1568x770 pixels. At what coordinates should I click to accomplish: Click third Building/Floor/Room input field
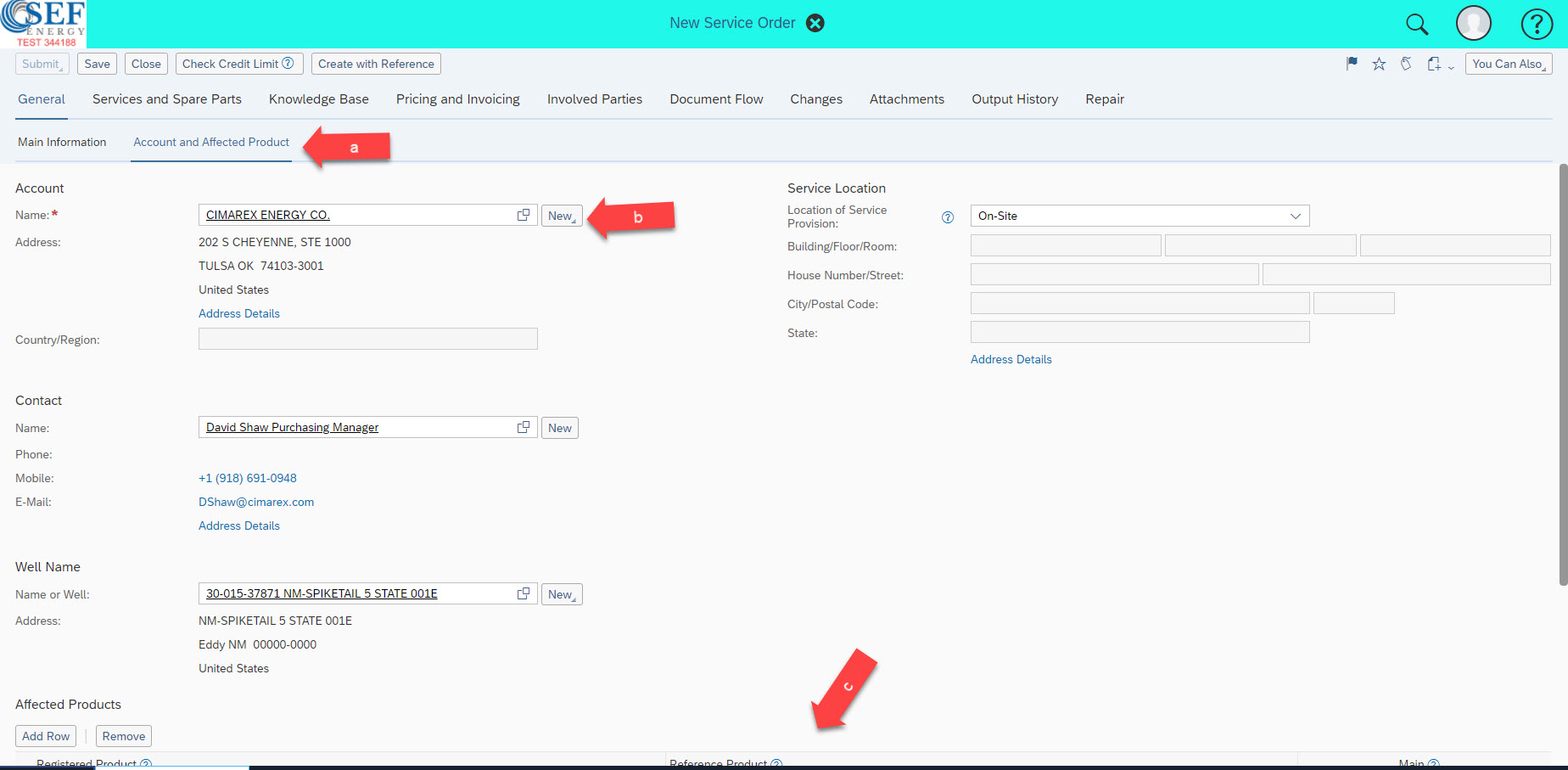(1455, 245)
